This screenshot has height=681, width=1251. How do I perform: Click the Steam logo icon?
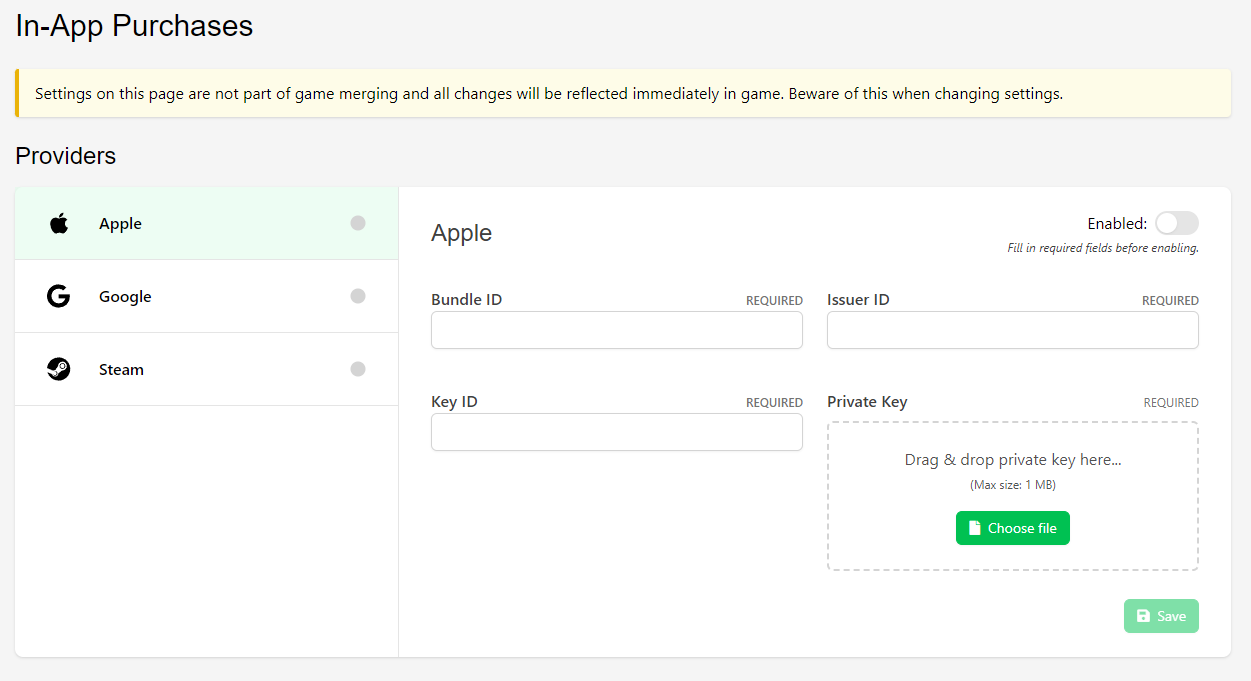tap(59, 369)
